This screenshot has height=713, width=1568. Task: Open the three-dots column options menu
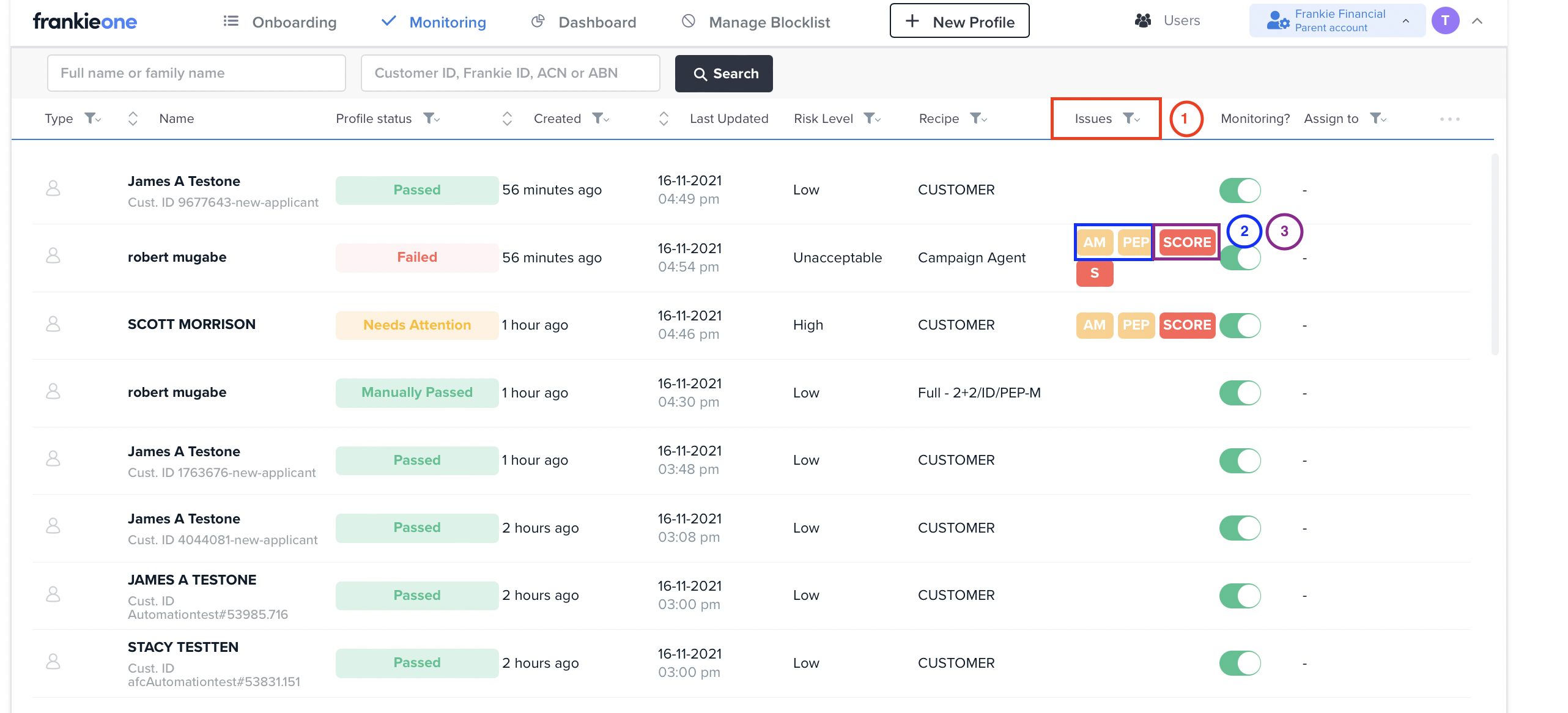pos(1450,119)
